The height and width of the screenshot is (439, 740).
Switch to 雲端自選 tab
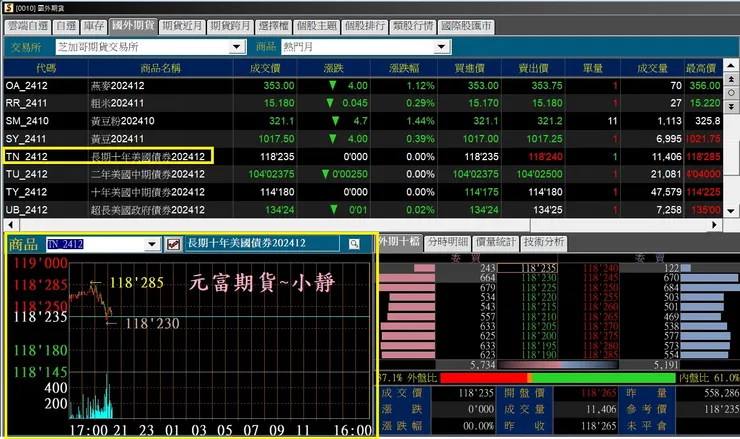28,26
